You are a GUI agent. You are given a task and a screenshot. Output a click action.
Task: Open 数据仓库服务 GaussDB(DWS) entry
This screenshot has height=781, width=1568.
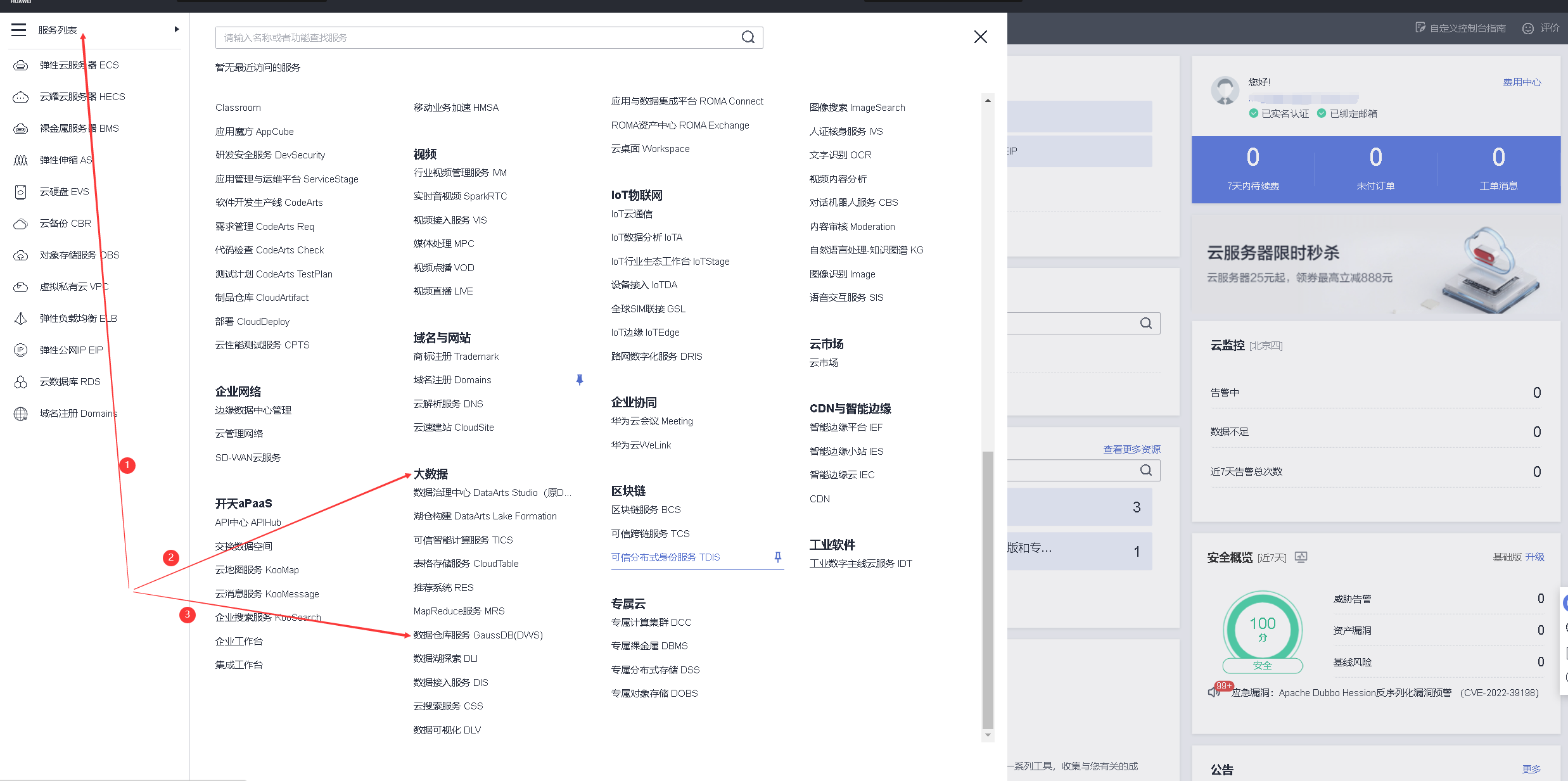pos(478,635)
